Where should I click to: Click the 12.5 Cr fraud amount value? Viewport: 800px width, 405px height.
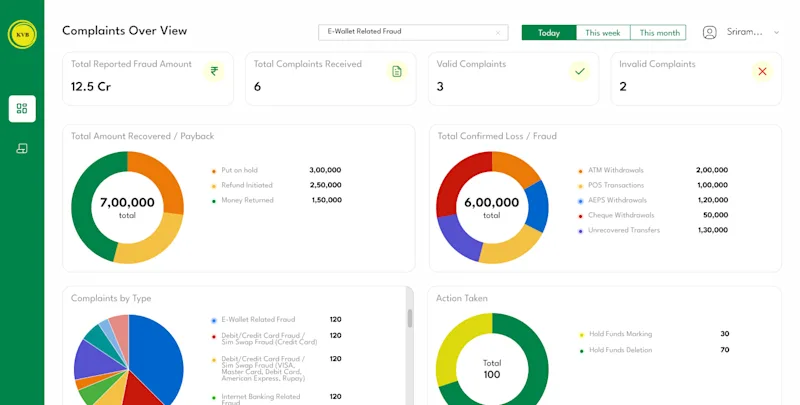(91, 87)
